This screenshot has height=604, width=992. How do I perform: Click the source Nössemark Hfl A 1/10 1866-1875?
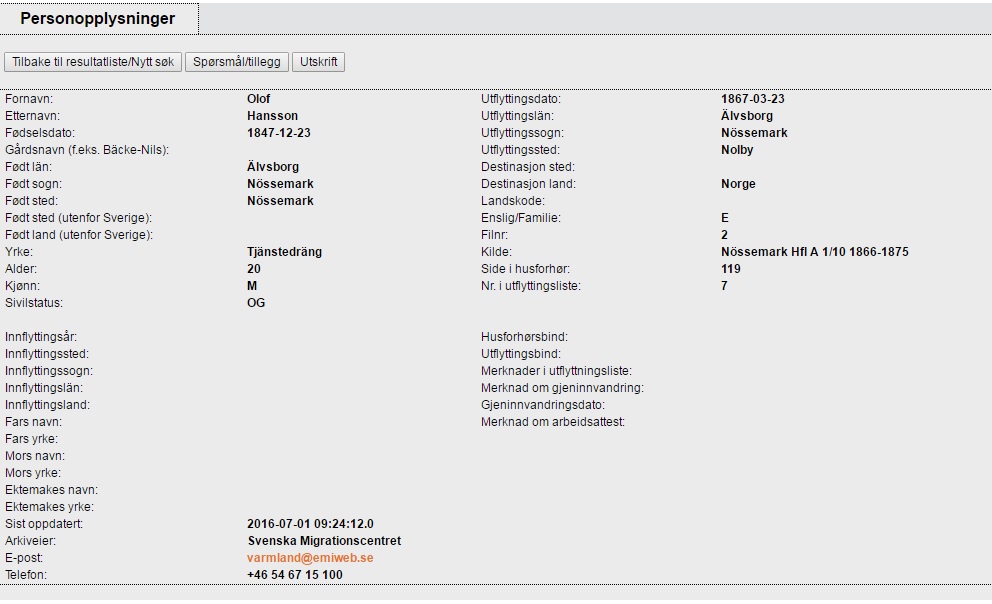(814, 252)
